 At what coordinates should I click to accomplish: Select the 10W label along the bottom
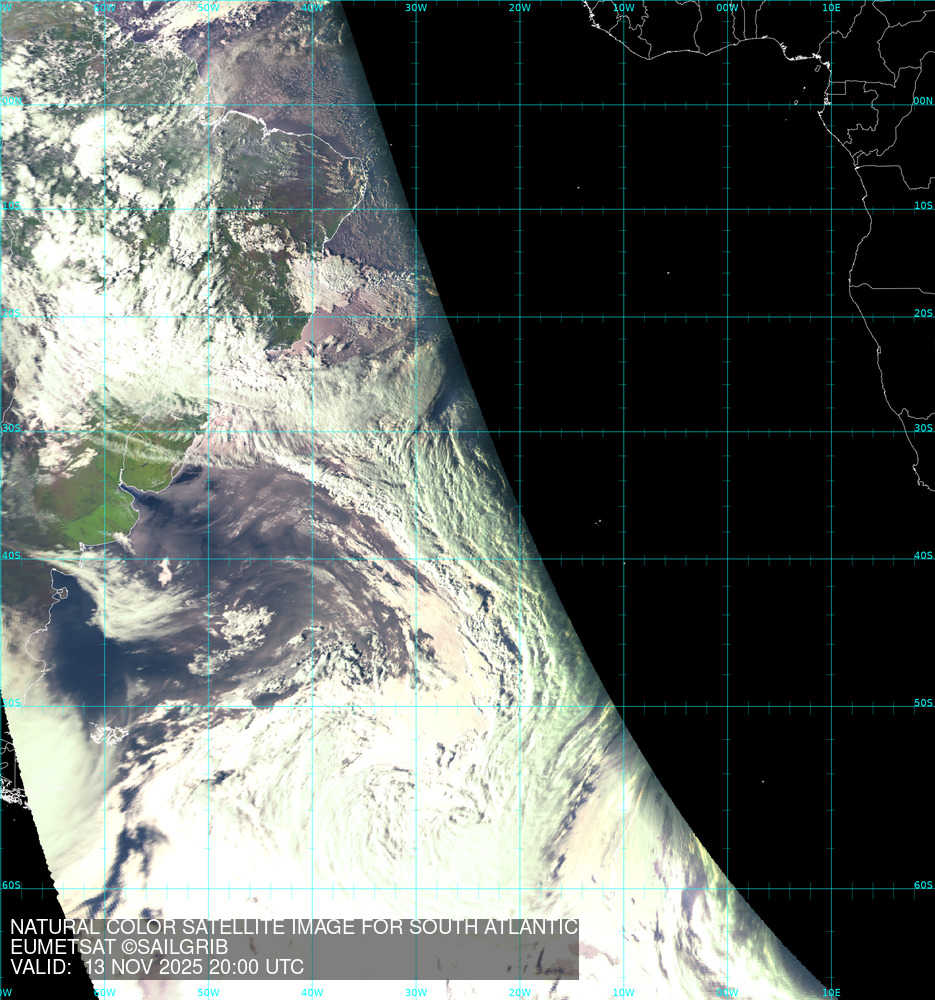coord(624,993)
